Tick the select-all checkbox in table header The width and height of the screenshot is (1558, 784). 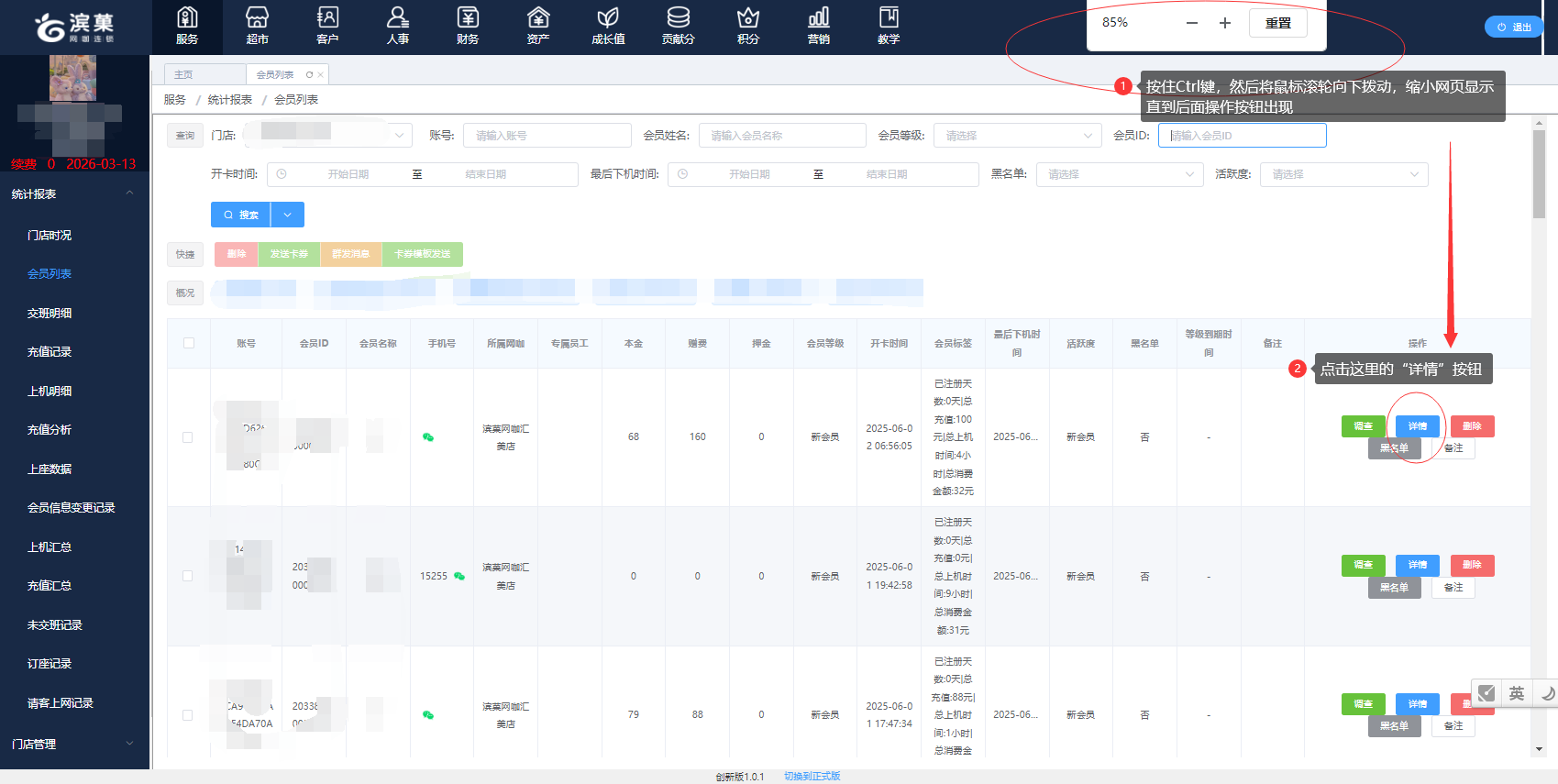pos(189,343)
